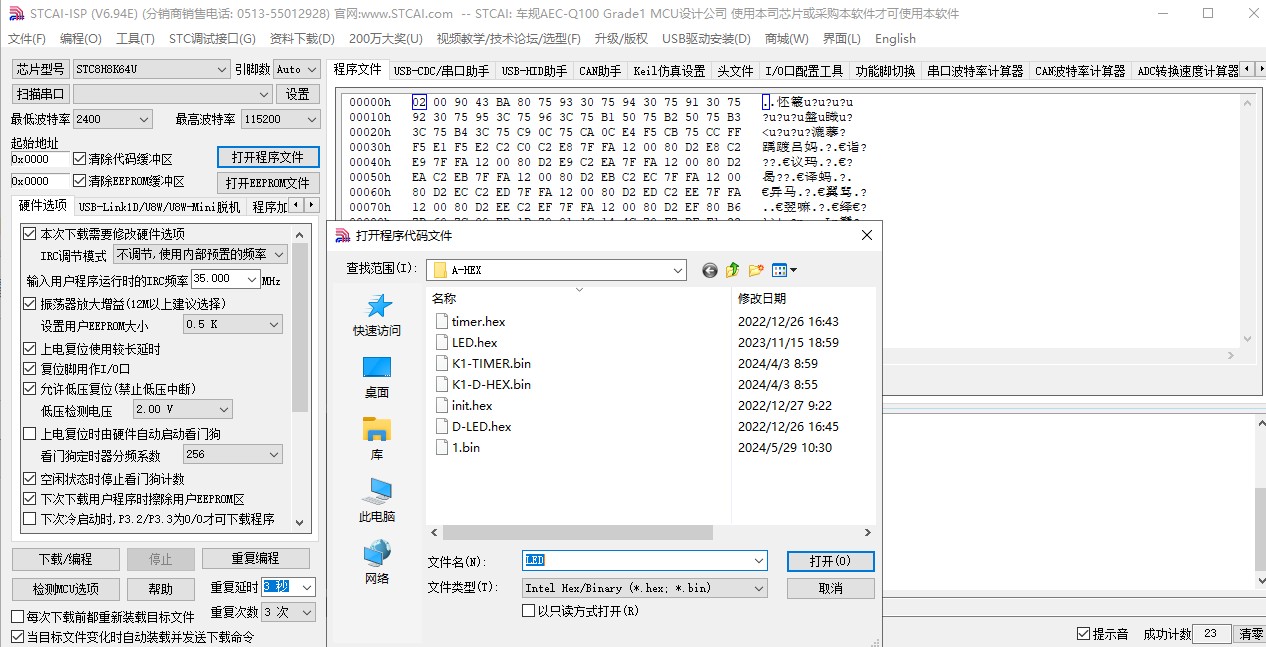
Task: Click the timer.hex file icon
Action: pyautogui.click(x=443, y=321)
